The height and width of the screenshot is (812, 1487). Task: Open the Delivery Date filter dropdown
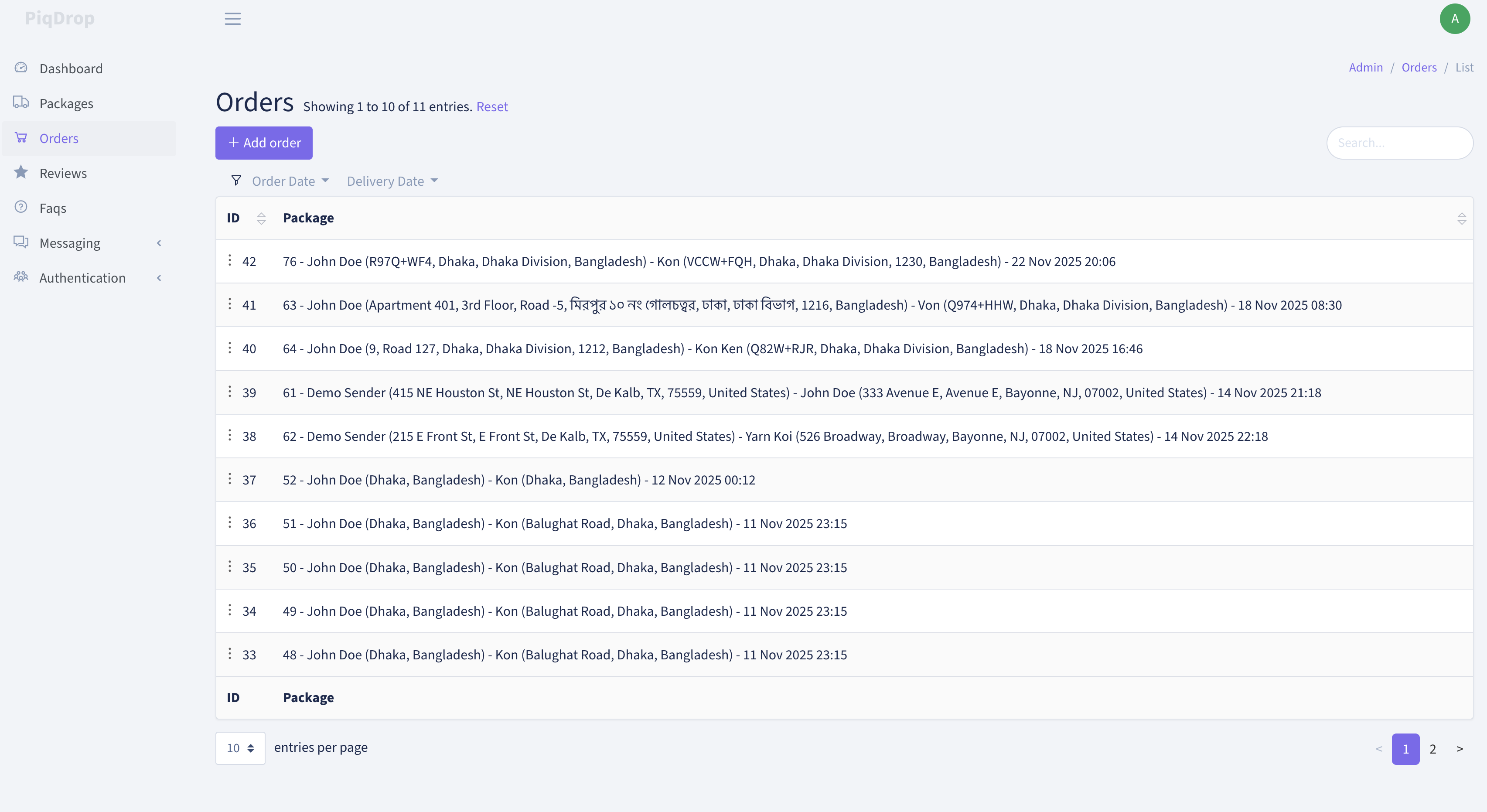[x=392, y=181]
